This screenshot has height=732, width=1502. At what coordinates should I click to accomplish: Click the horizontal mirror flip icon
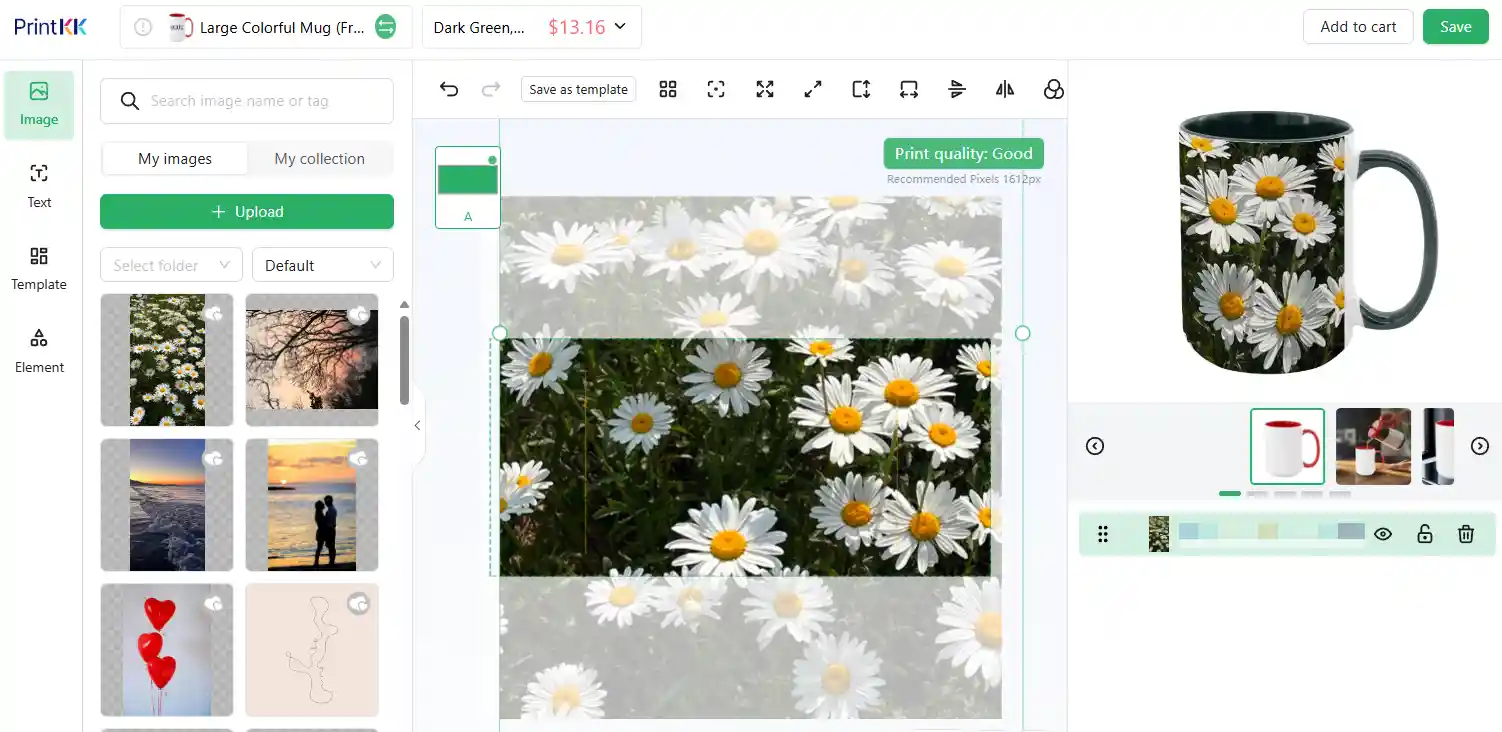click(1005, 89)
